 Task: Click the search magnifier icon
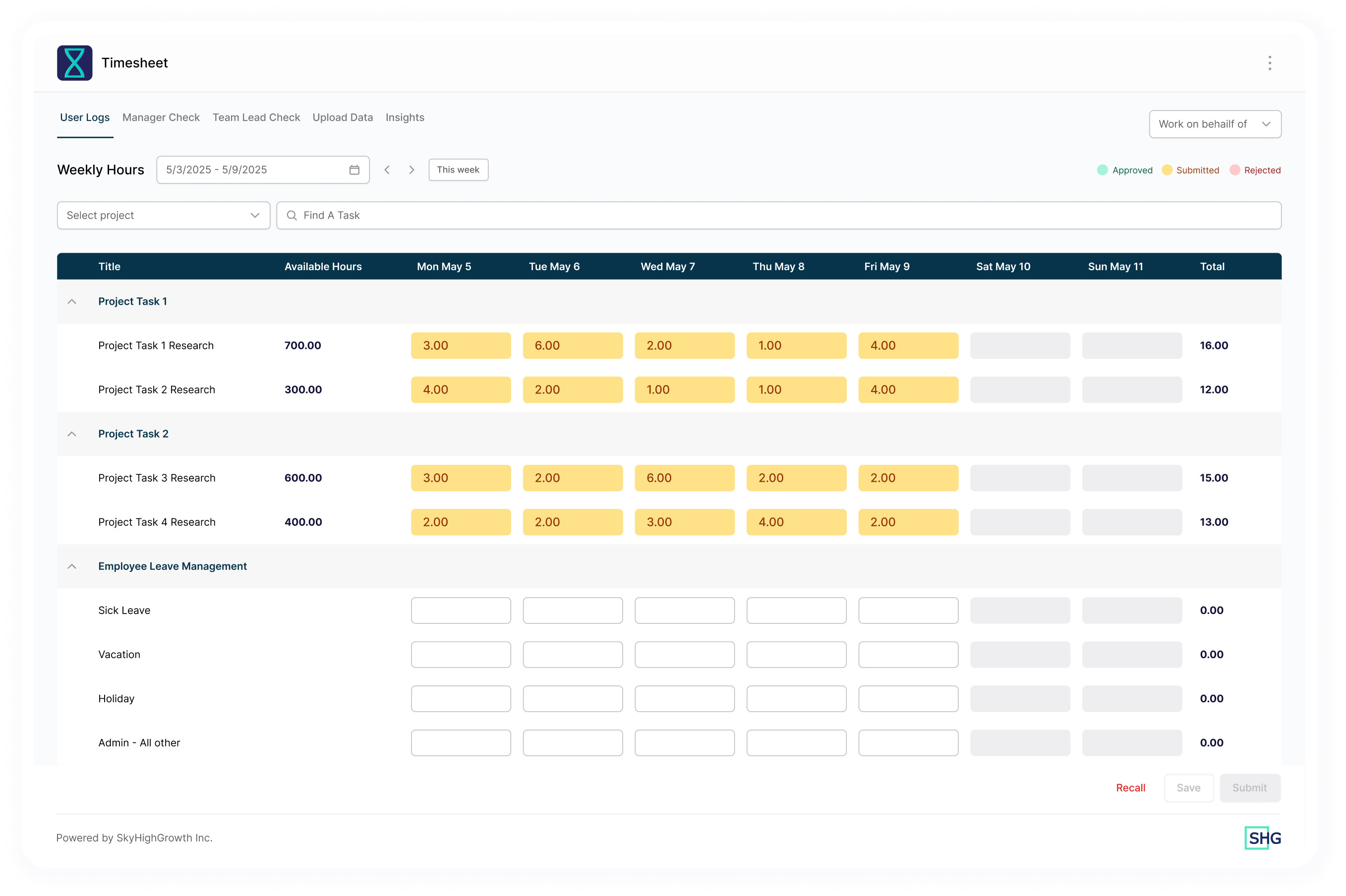click(x=292, y=216)
